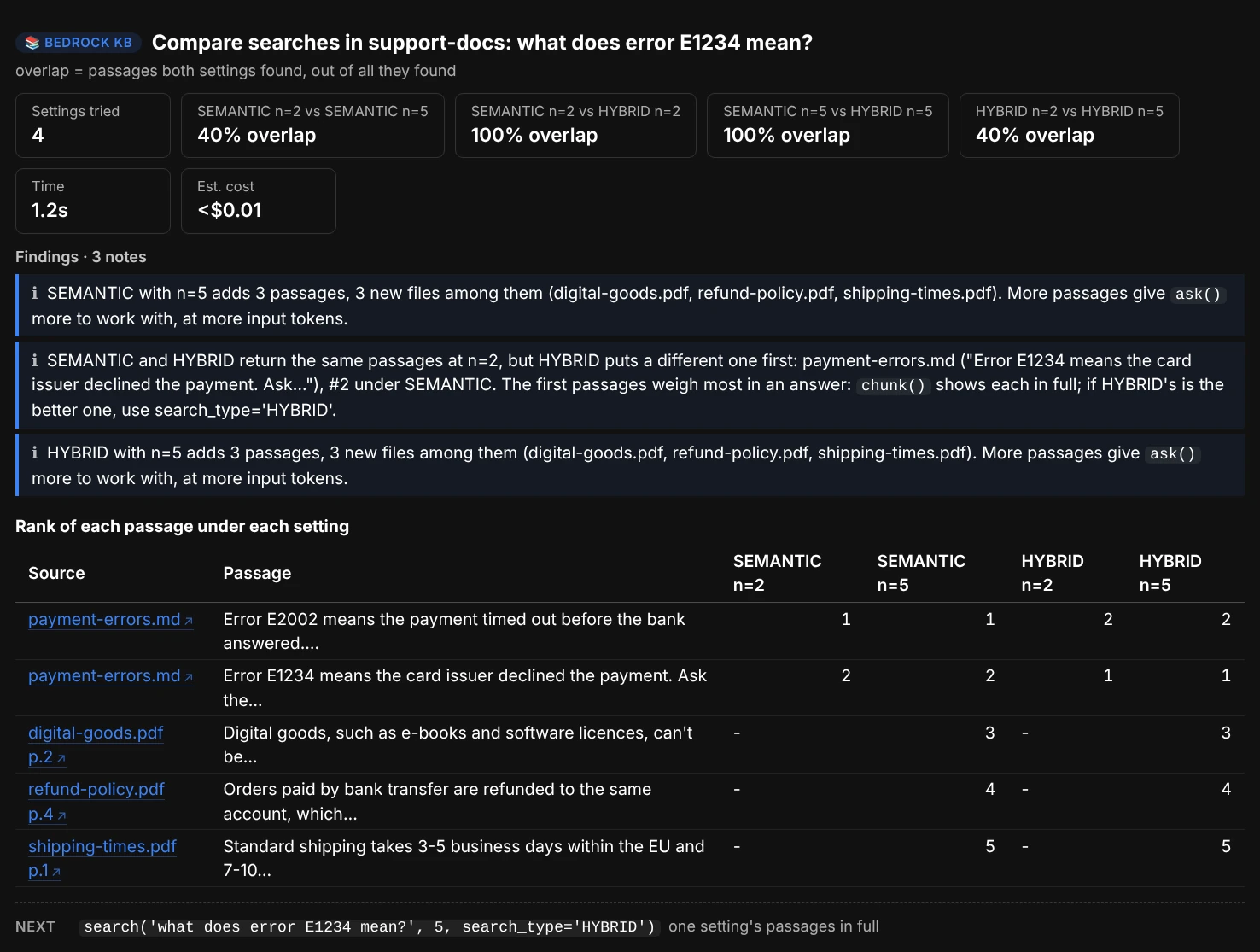
Task: Click the Est. cost card
Action: coord(259,201)
